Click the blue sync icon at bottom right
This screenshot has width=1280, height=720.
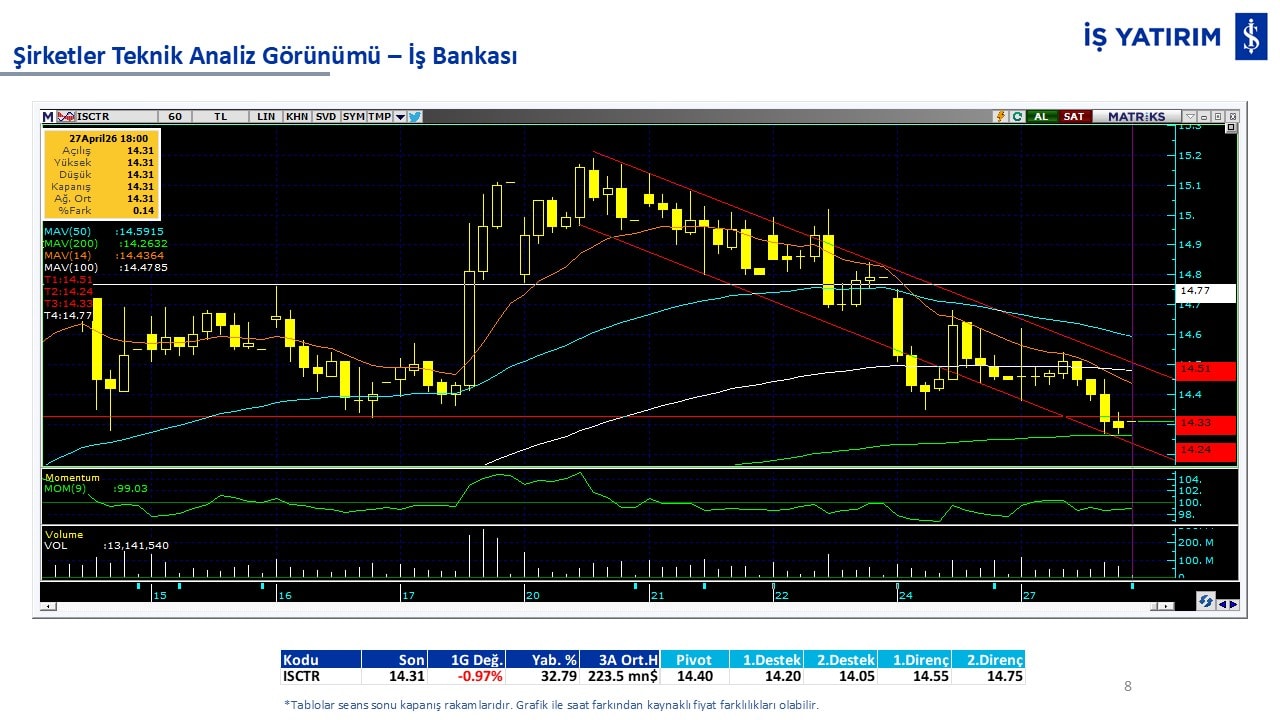[1206, 601]
